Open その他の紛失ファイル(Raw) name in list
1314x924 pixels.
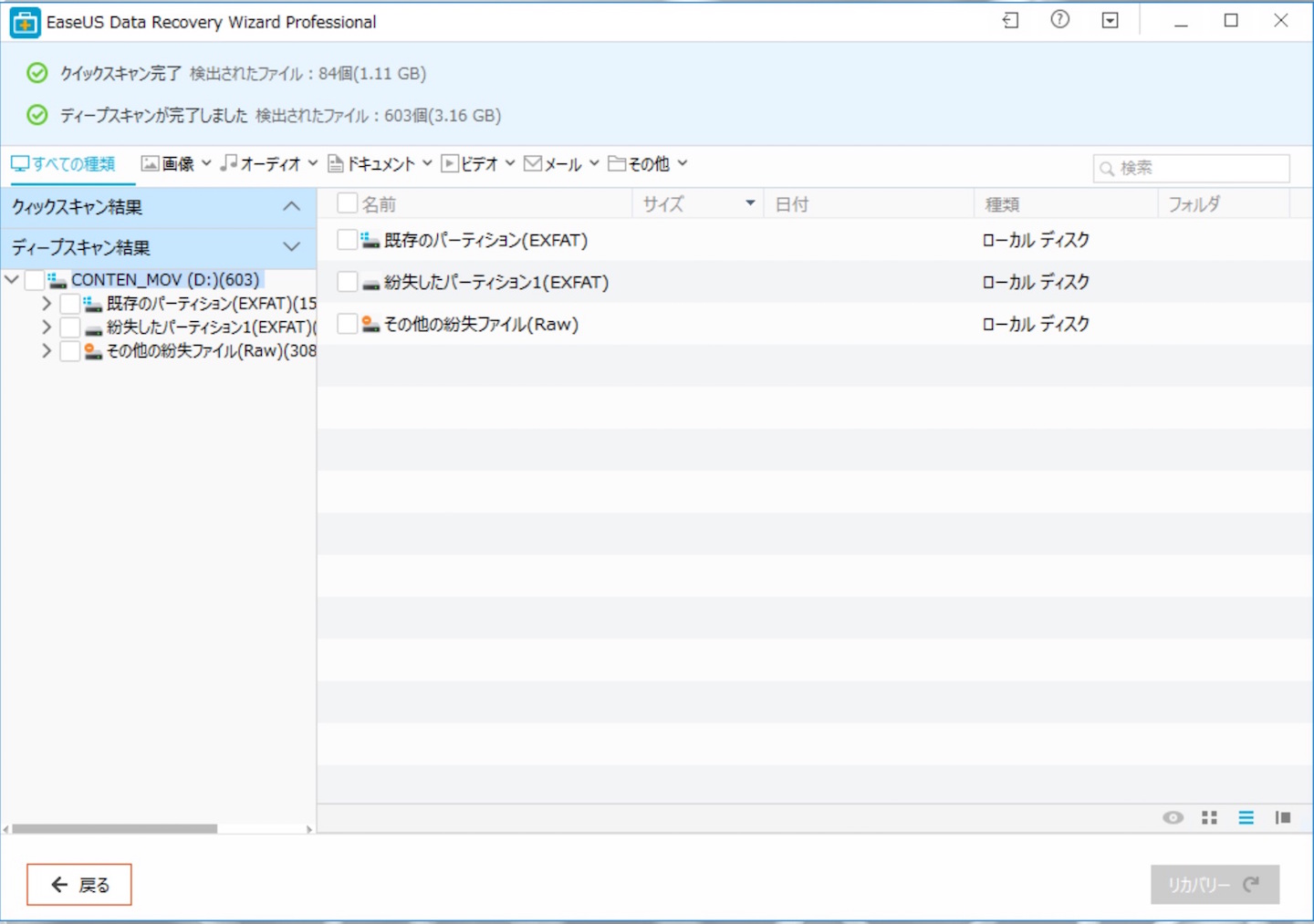481,324
